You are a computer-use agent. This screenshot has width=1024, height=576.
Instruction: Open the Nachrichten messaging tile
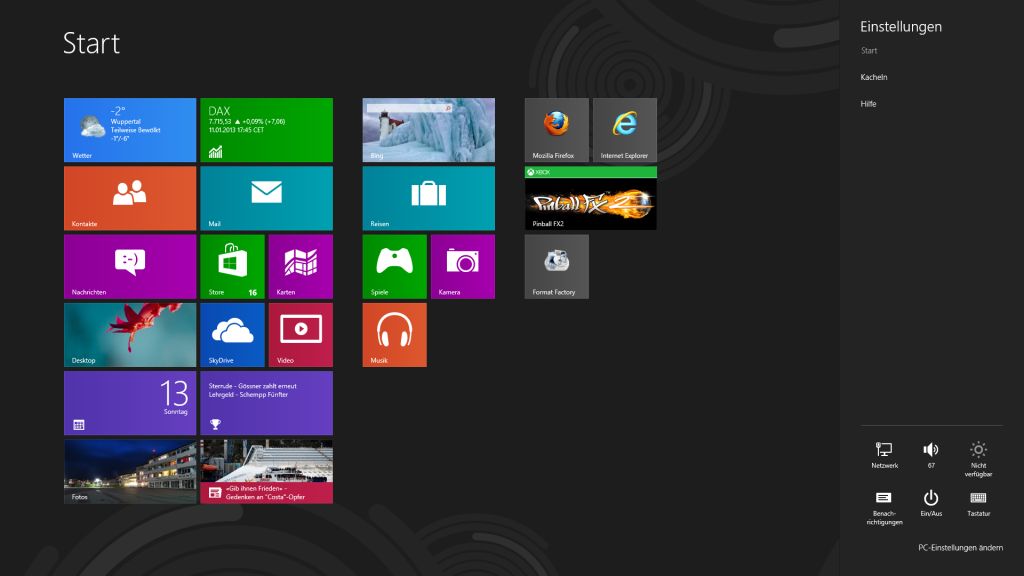click(130, 266)
